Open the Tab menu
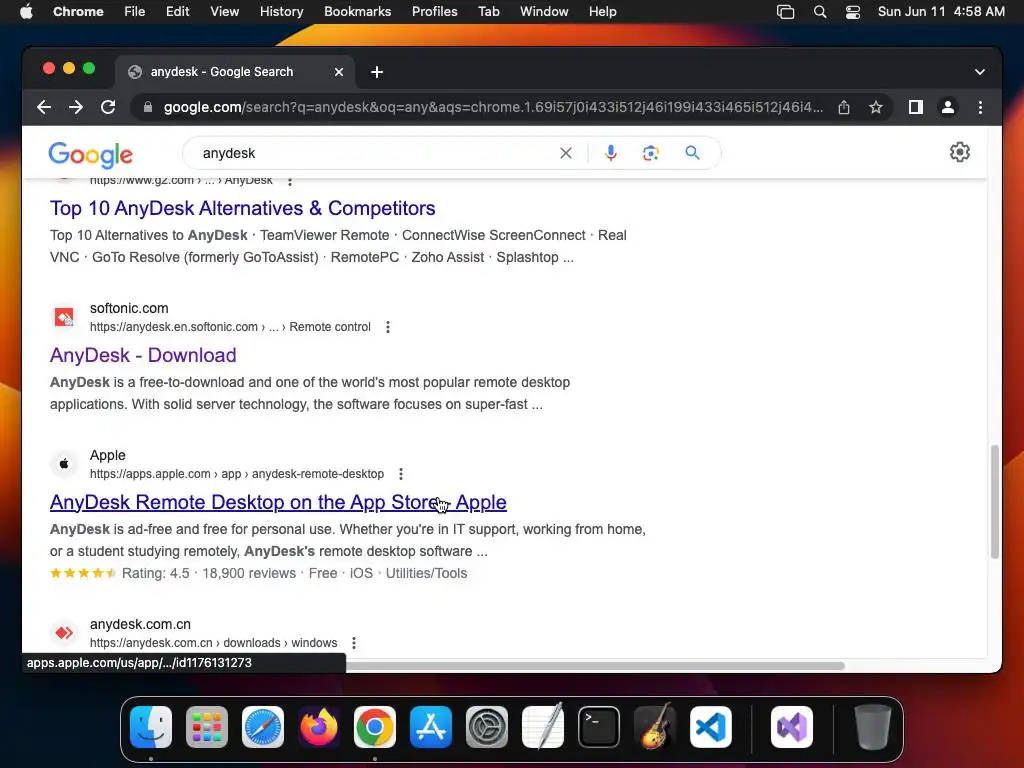Image resolution: width=1024 pixels, height=768 pixels. (488, 12)
